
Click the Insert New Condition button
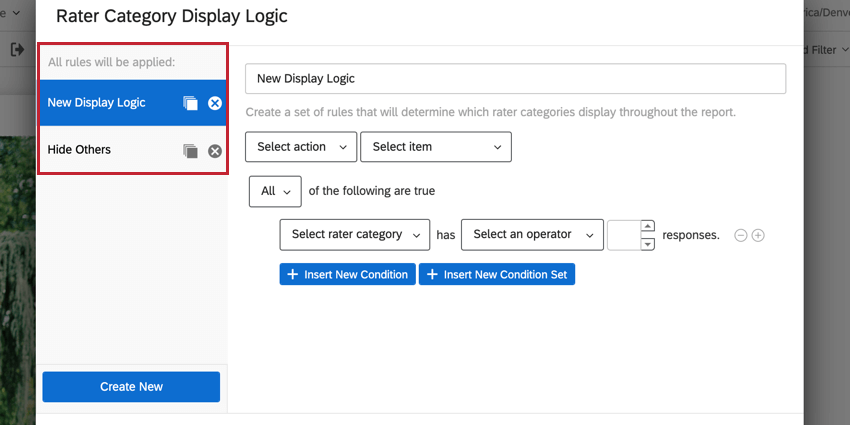coord(347,274)
